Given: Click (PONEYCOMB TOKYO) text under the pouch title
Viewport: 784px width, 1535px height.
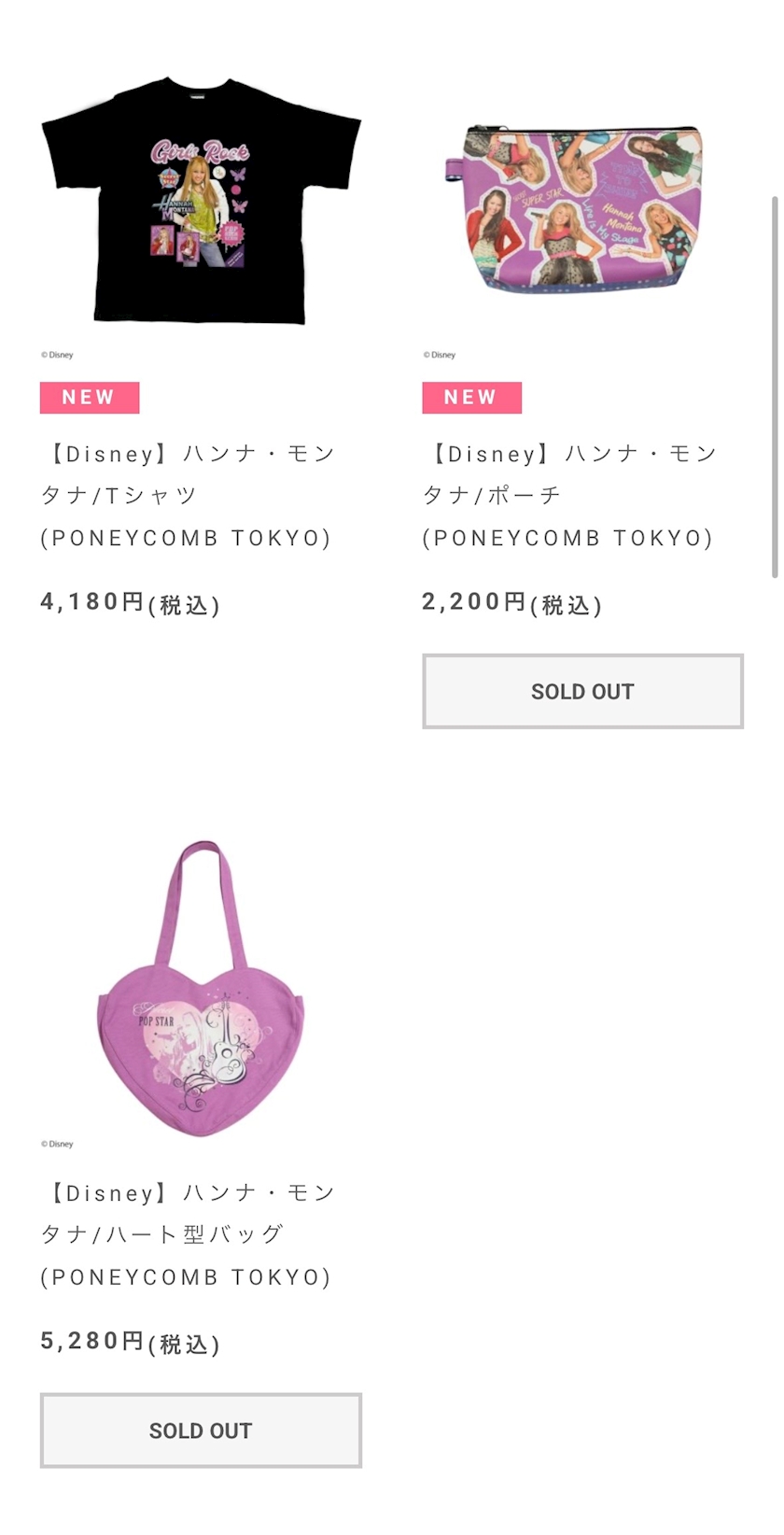Looking at the screenshot, I should pyautogui.click(x=567, y=539).
